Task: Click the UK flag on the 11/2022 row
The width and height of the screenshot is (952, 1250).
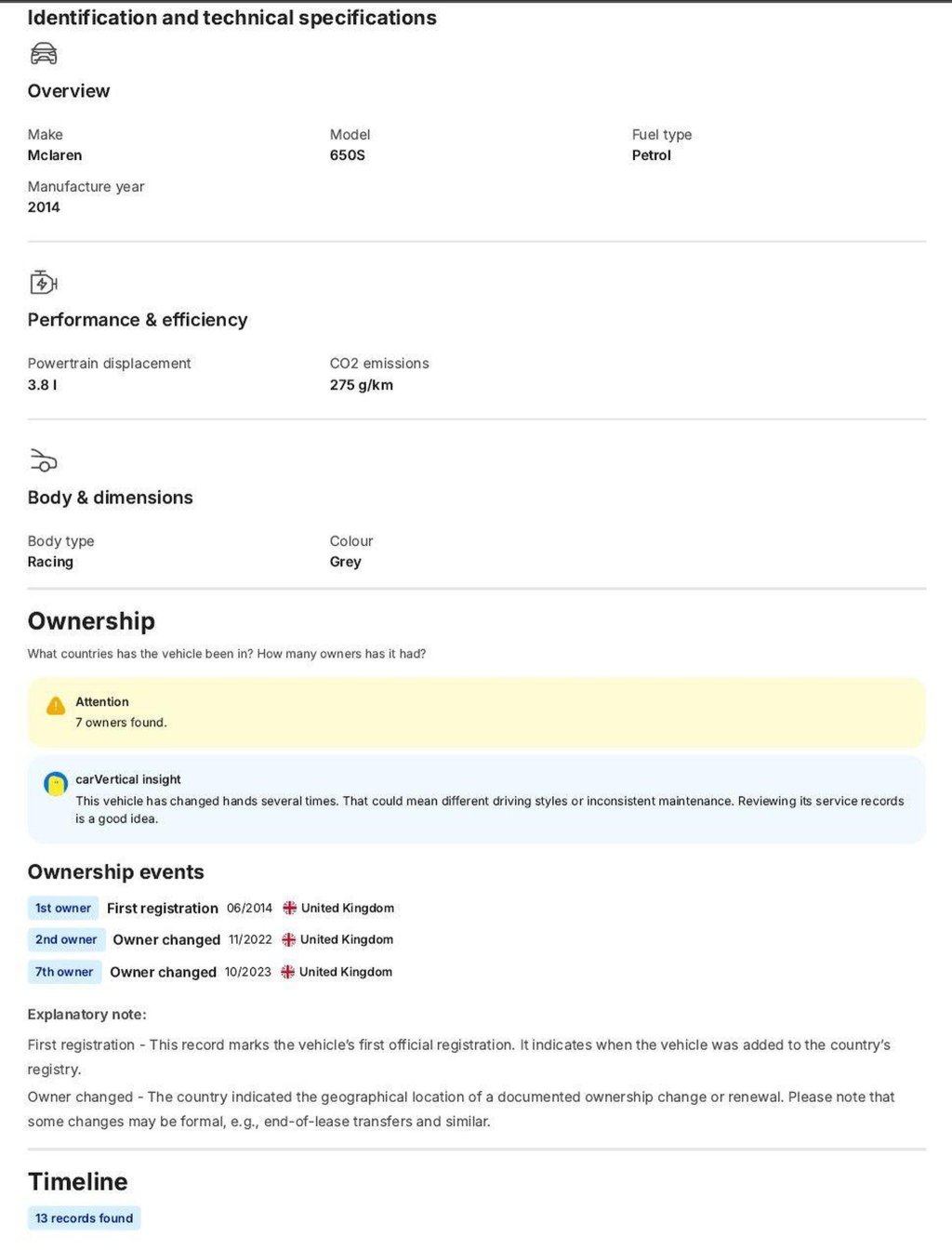Action: (x=289, y=940)
